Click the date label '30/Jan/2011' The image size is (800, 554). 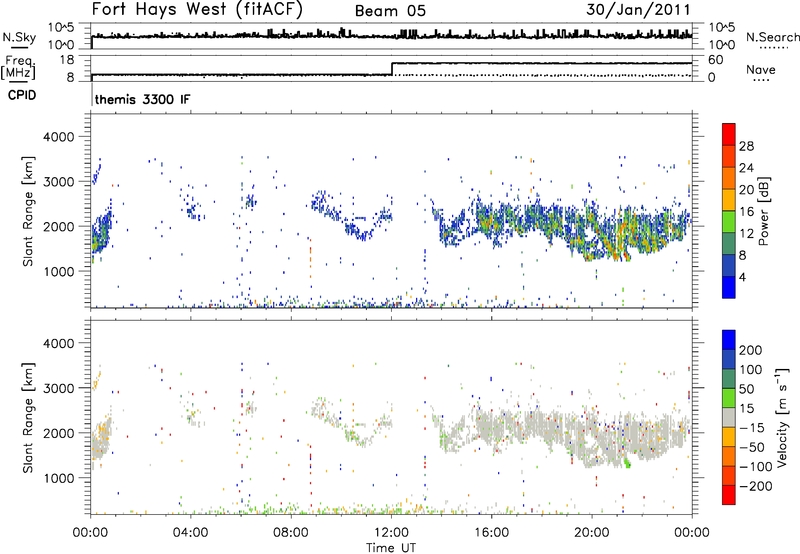pos(638,10)
